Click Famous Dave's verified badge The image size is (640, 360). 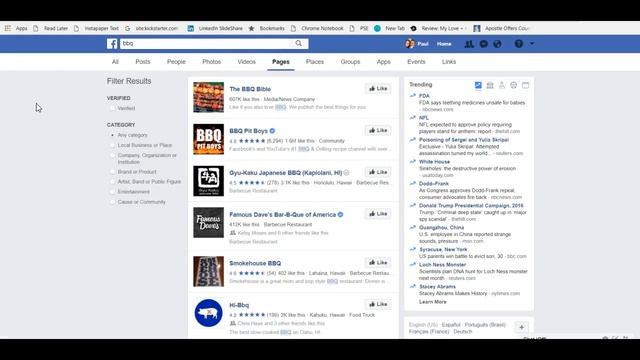click(x=340, y=214)
